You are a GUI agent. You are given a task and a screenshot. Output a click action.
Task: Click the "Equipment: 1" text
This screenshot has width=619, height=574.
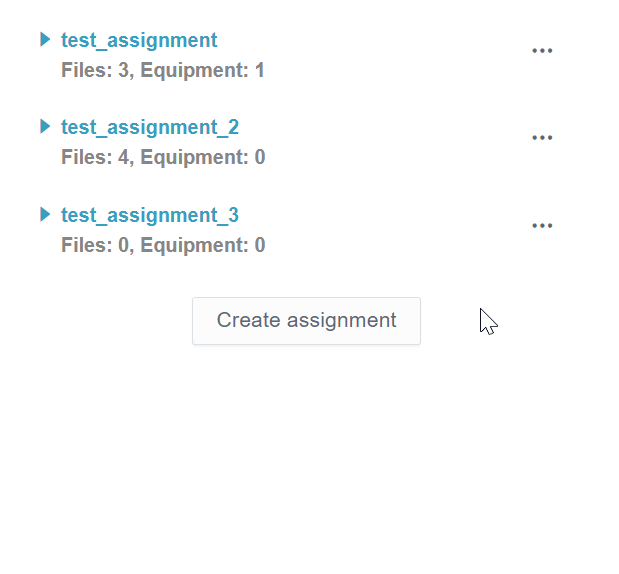point(203,71)
